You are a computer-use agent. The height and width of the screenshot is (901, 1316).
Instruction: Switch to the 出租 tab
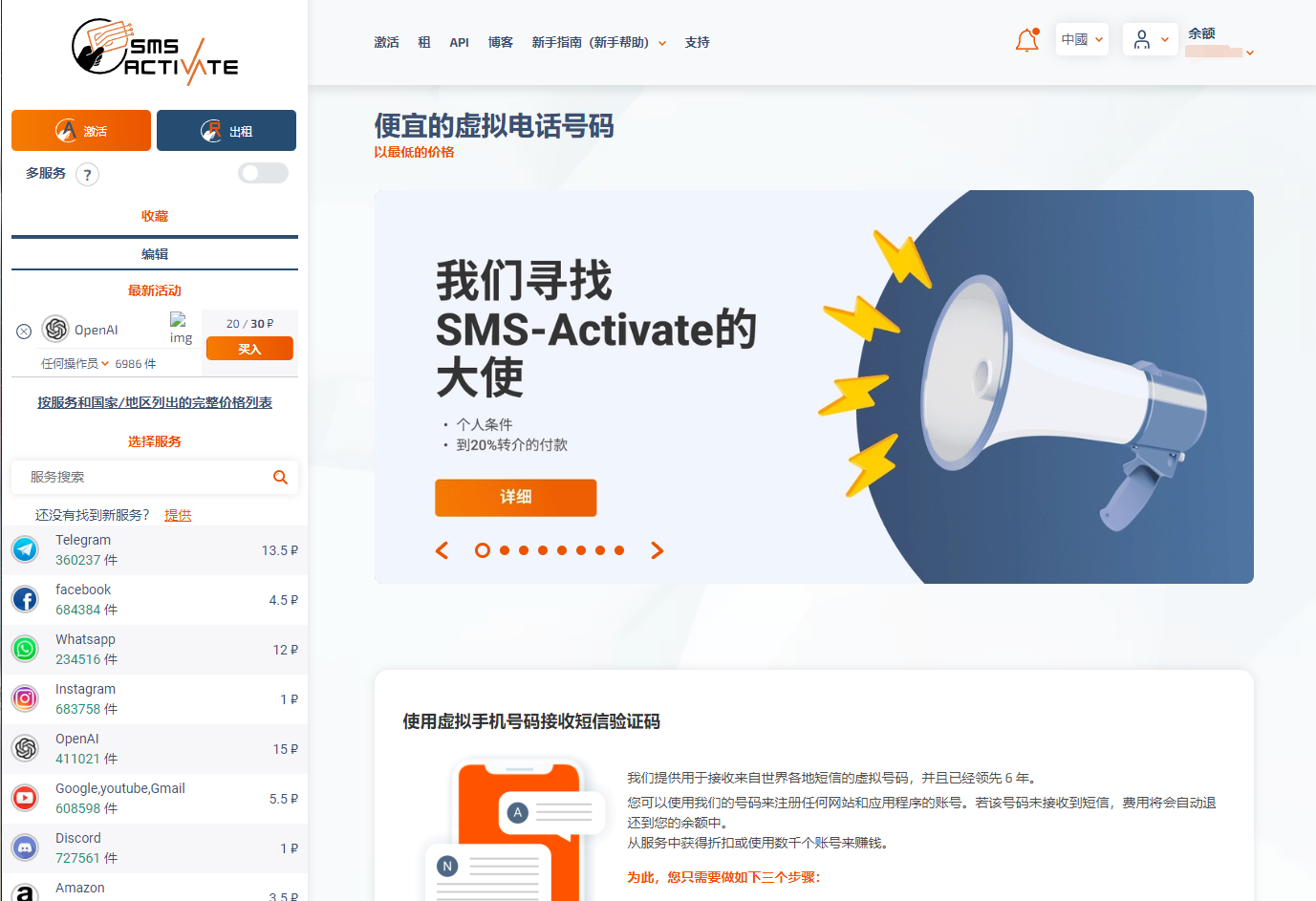[227, 131]
